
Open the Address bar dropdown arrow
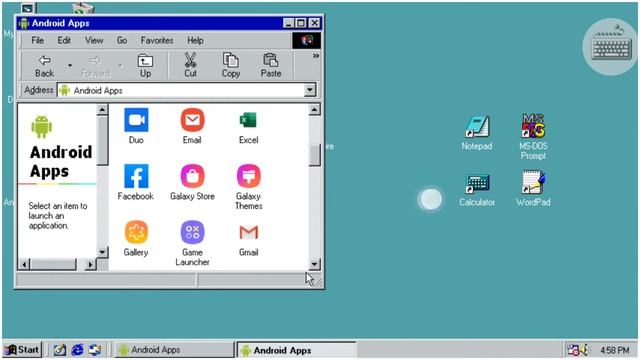point(310,90)
